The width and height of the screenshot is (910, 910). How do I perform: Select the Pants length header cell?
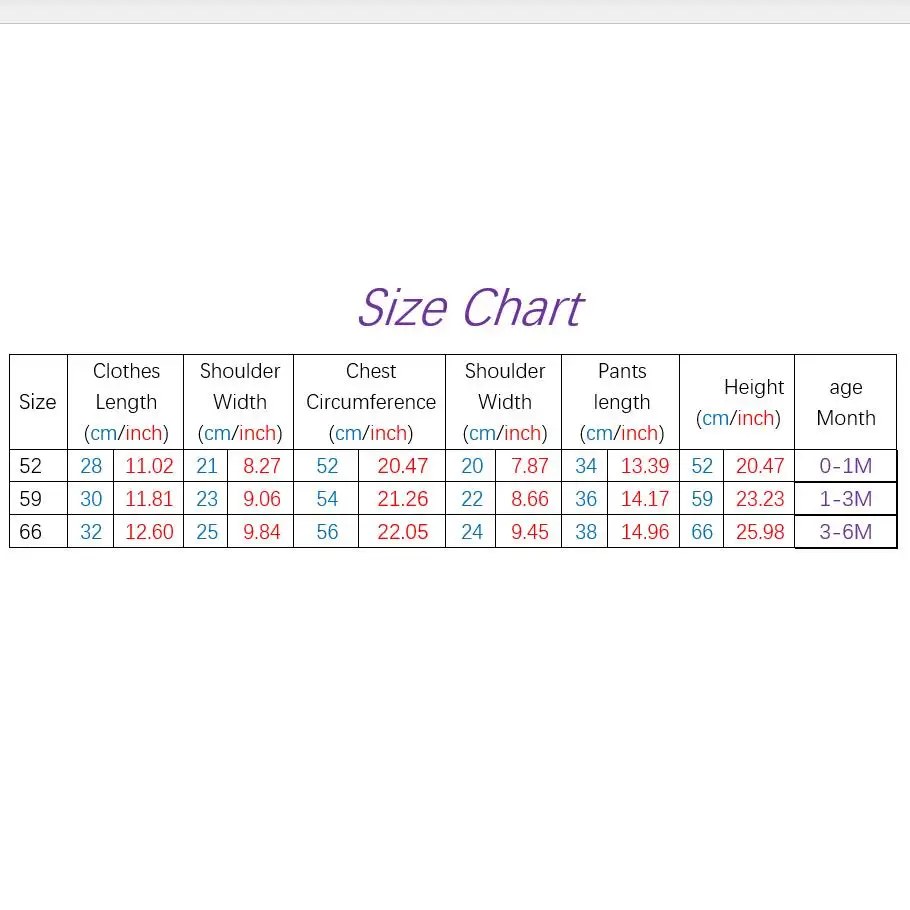[x=620, y=402]
